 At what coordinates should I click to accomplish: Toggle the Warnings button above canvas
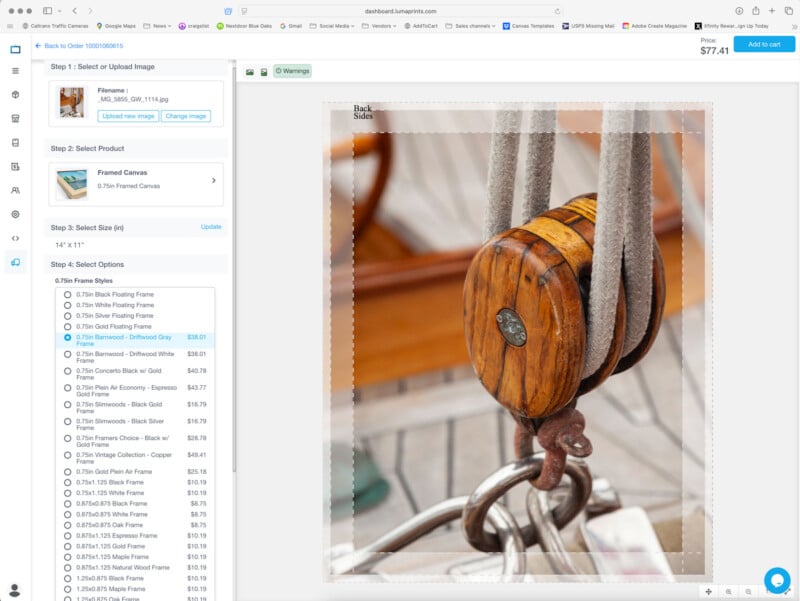click(x=292, y=71)
